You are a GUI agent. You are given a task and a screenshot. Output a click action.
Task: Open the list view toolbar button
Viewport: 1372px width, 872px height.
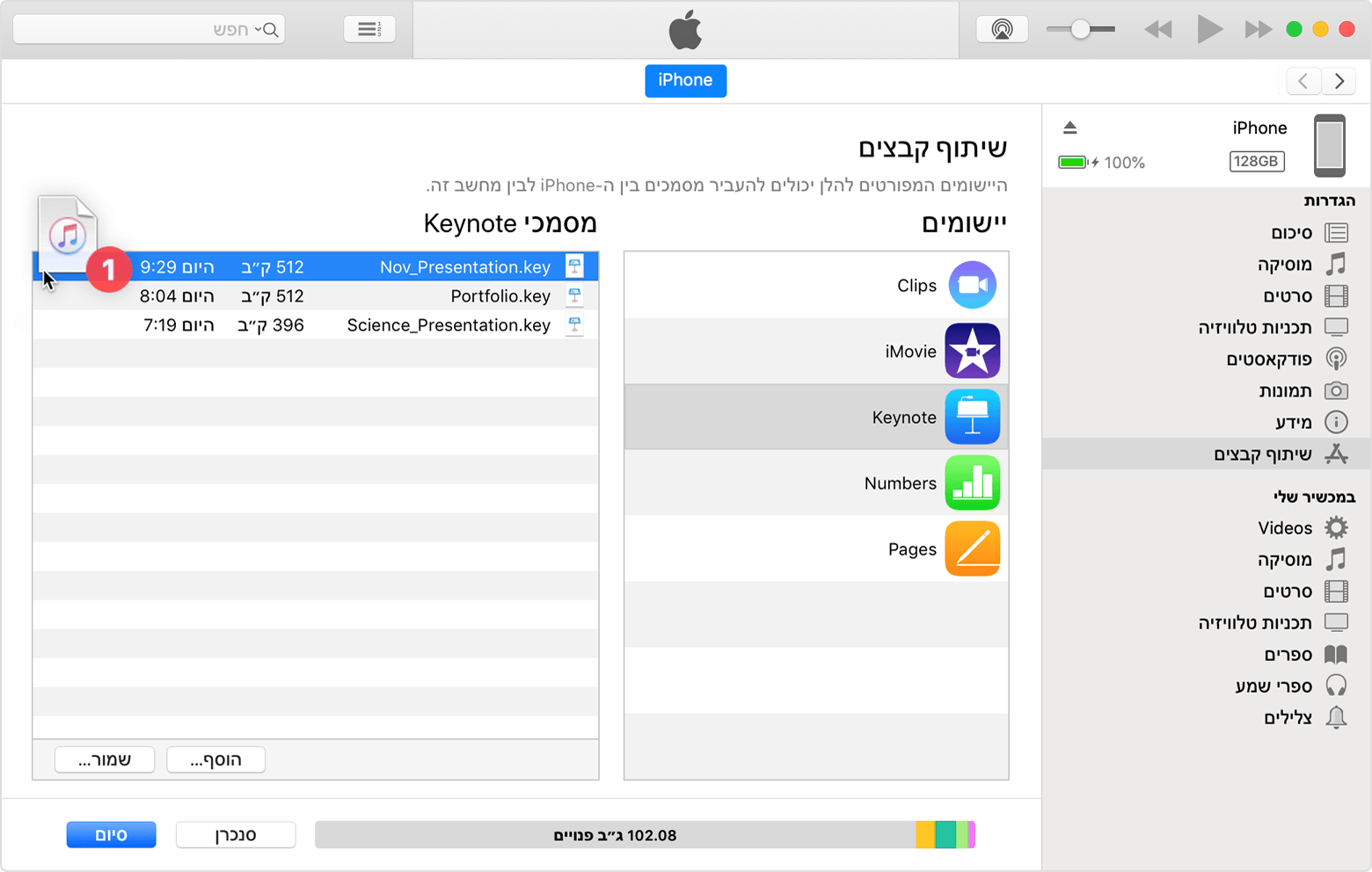click(369, 29)
